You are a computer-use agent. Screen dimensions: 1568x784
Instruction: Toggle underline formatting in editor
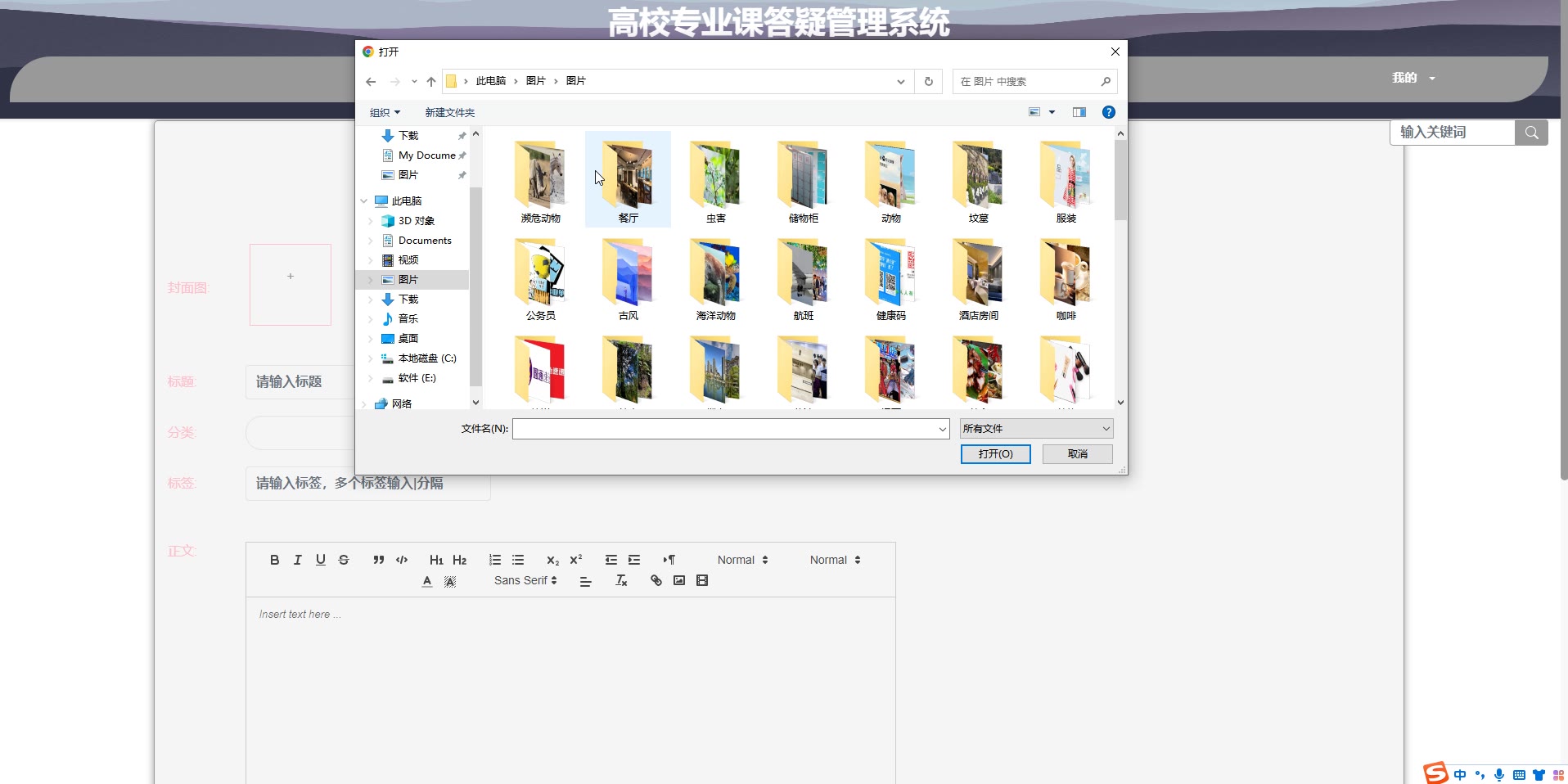click(320, 560)
